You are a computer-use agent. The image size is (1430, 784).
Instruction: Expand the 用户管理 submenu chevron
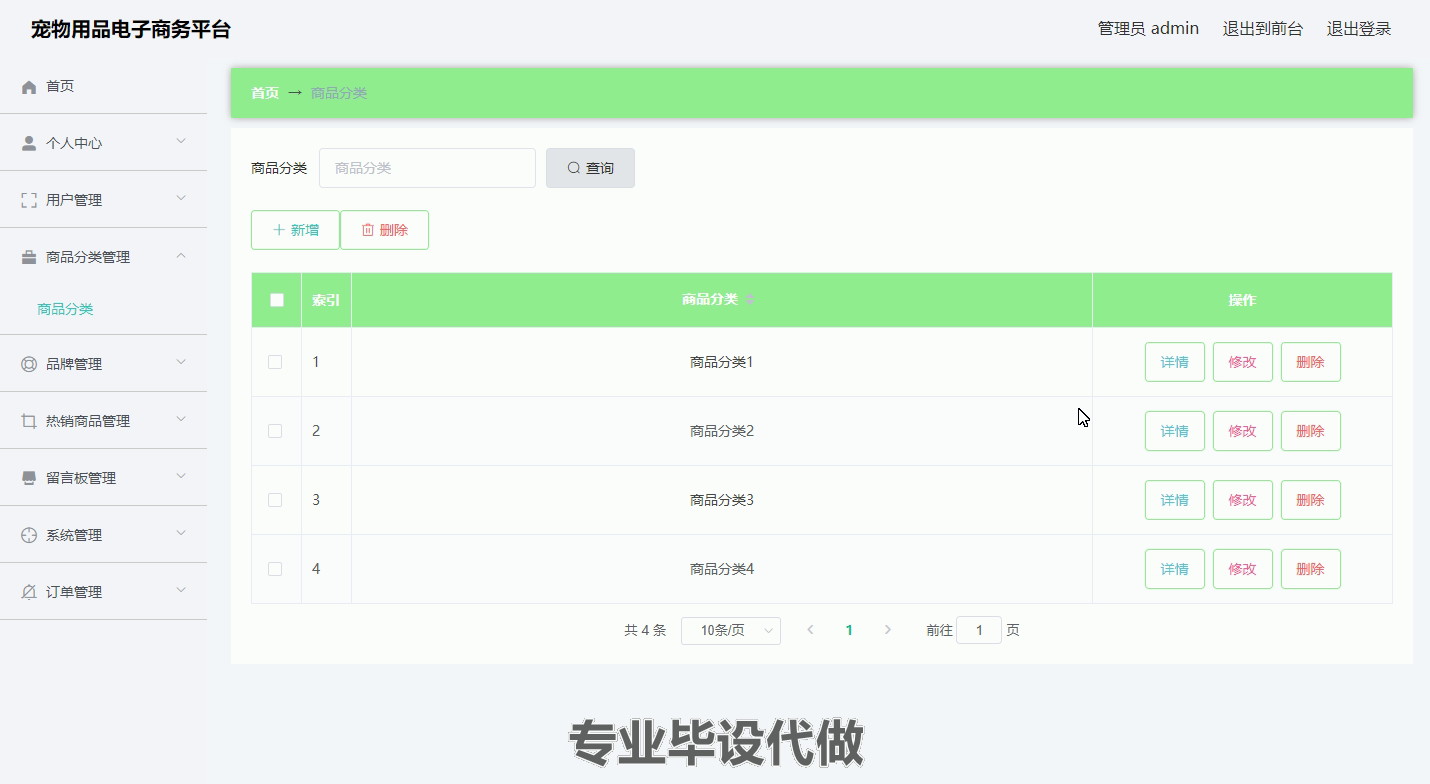181,198
